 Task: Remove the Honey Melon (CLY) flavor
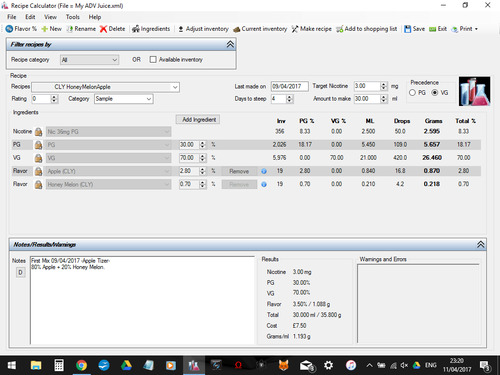coord(239,184)
